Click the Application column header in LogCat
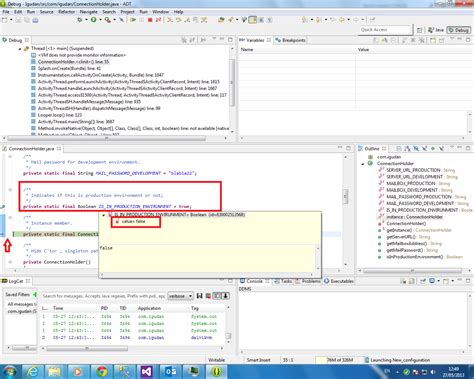Screen dimensions: 474x379 pos(149,308)
